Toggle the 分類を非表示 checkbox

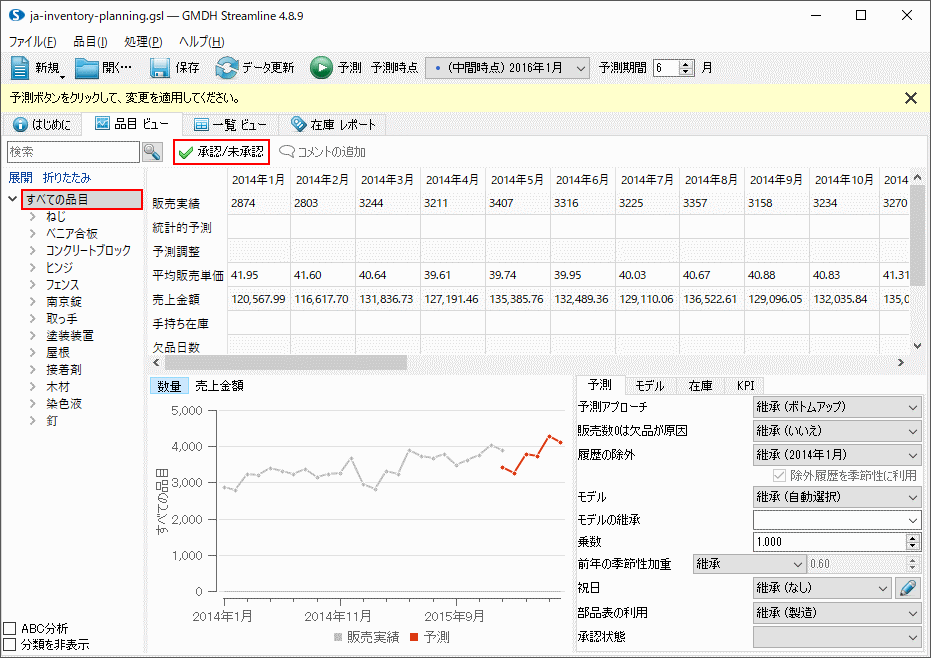click(10, 645)
